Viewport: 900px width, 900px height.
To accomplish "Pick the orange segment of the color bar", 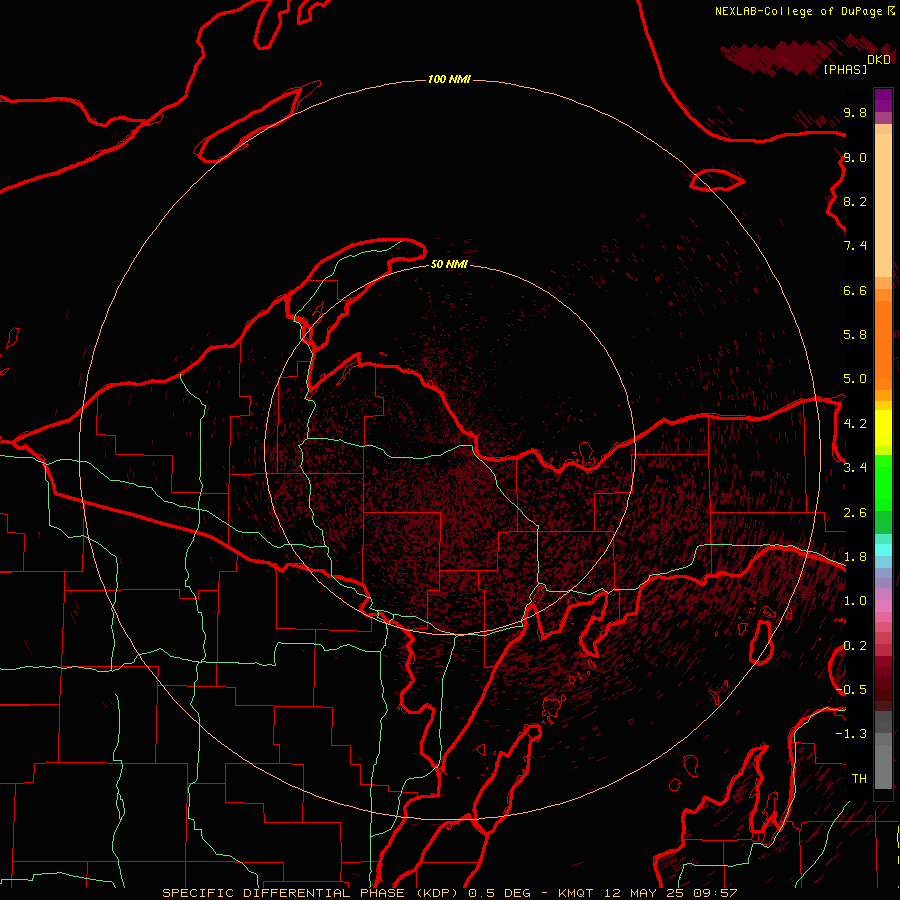I will tap(883, 345).
